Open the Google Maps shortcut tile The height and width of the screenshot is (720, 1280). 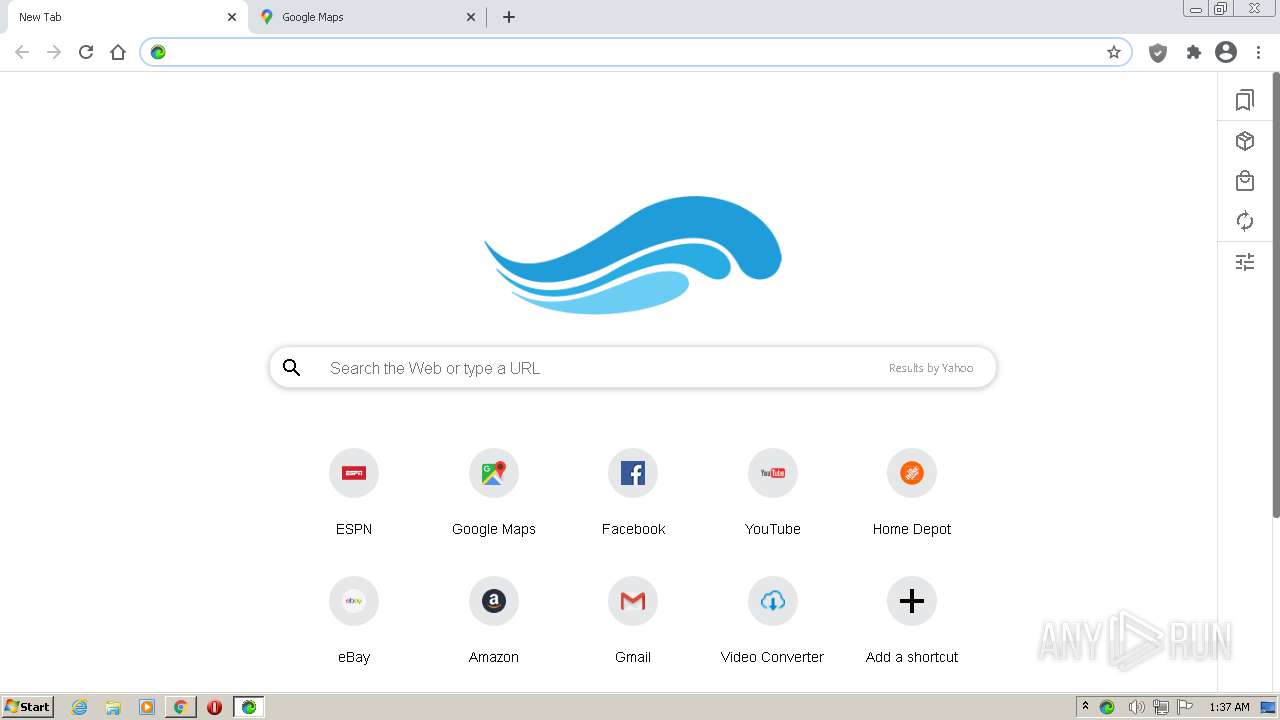tap(494, 473)
